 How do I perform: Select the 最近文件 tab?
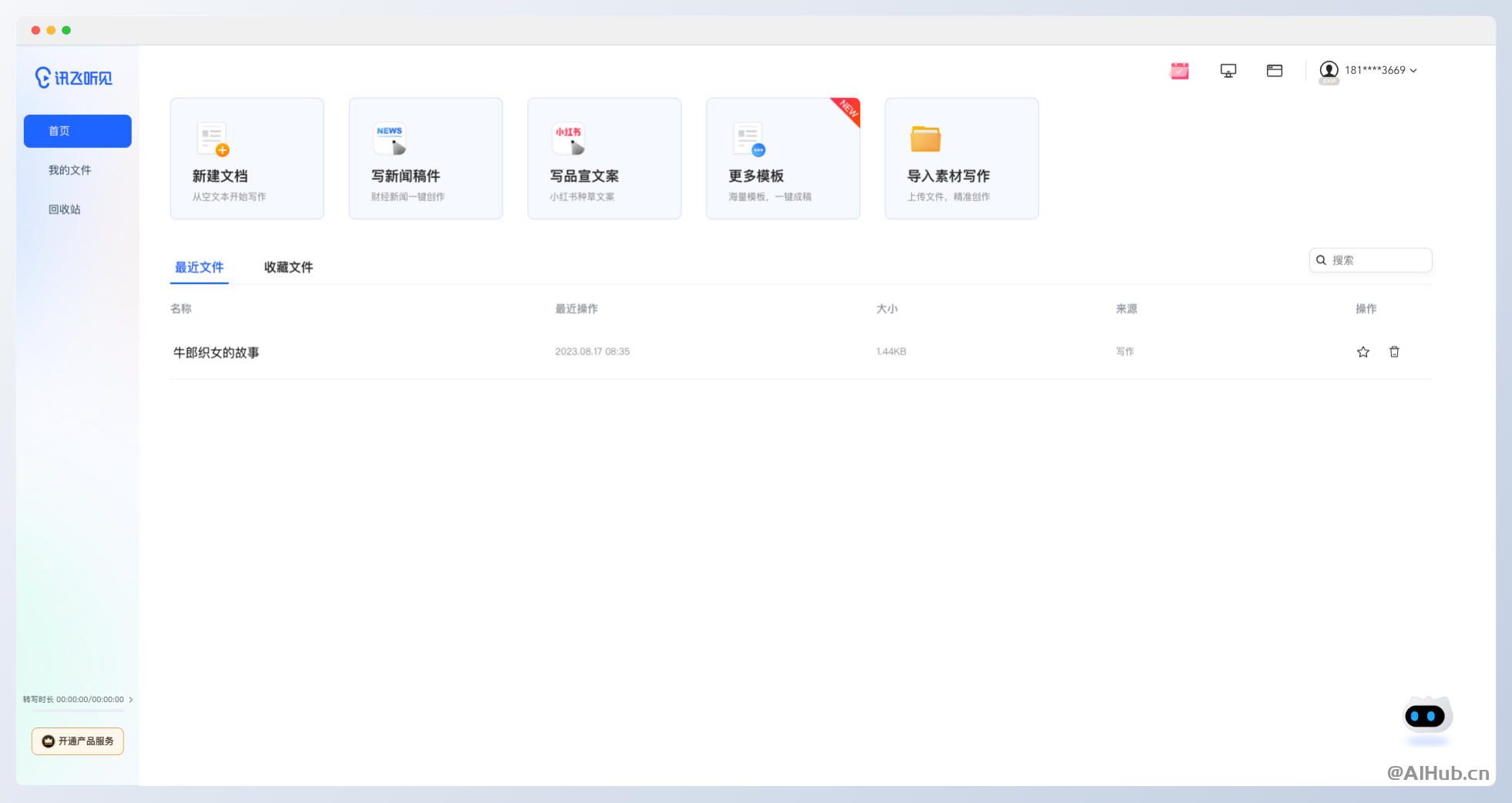[199, 267]
